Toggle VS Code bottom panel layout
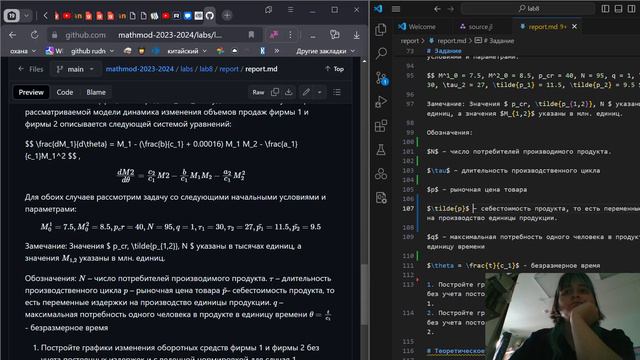 [x=619, y=9]
